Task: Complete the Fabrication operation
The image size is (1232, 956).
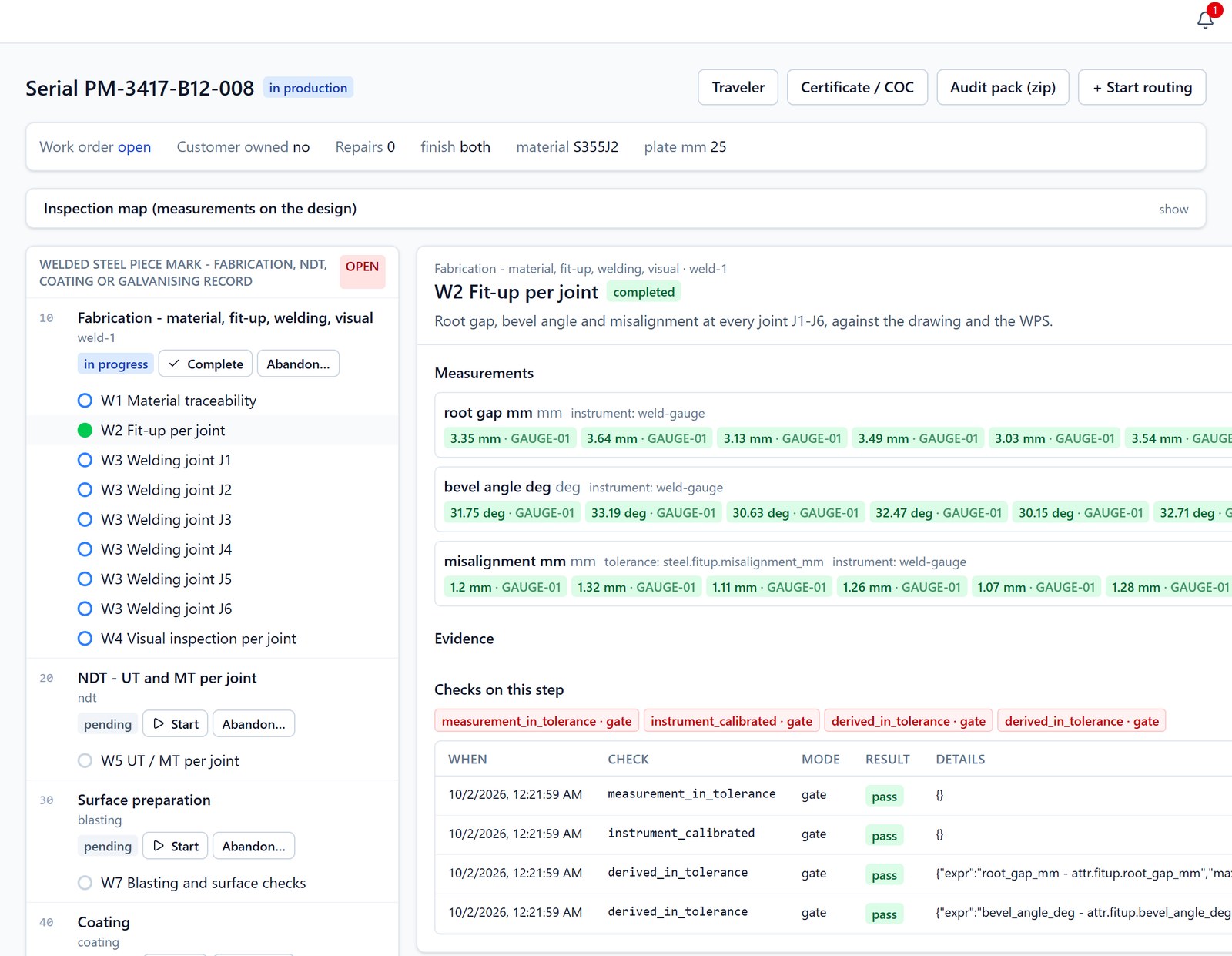Action: (x=206, y=364)
